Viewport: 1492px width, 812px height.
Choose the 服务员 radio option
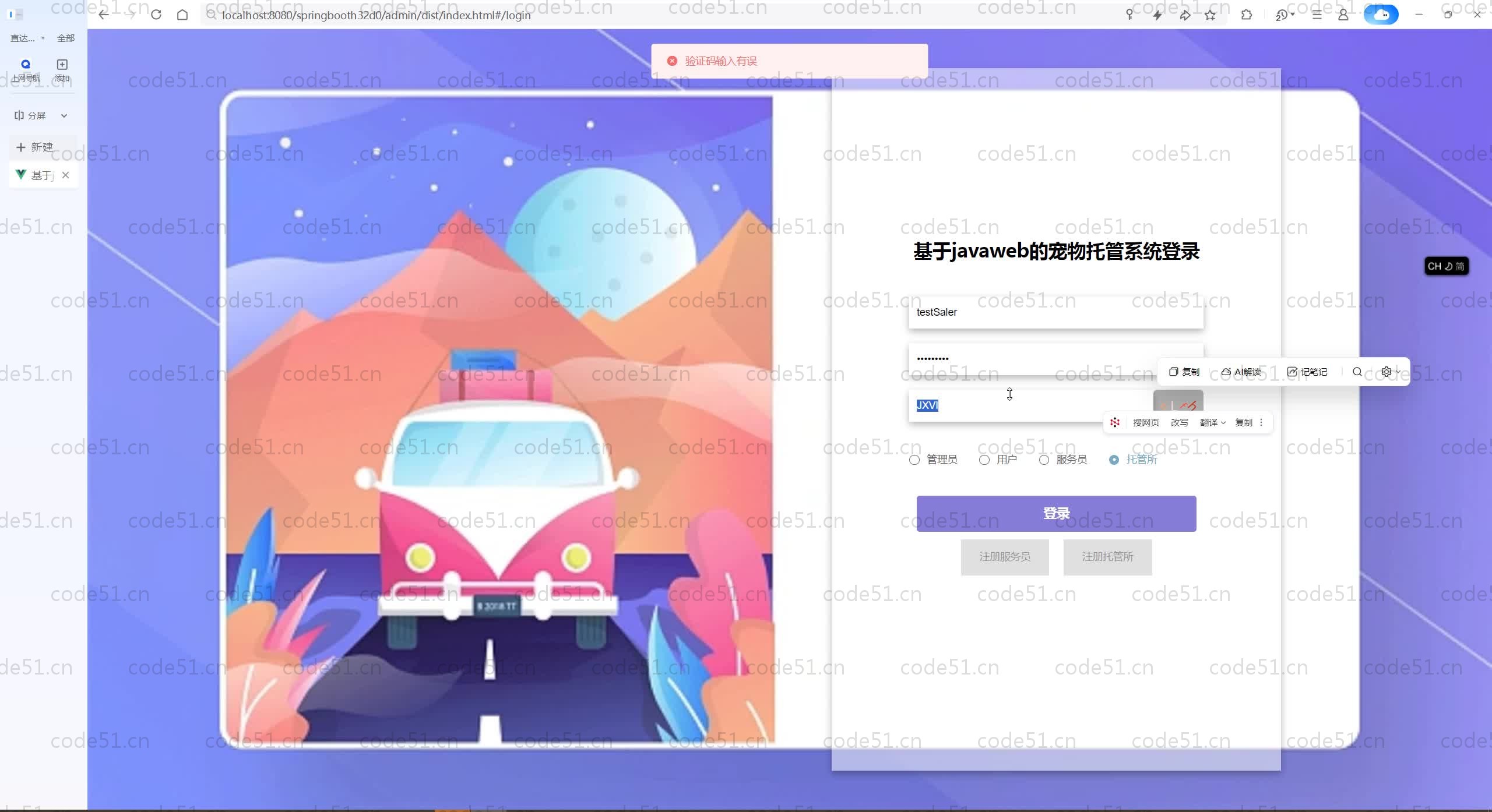click(1044, 460)
